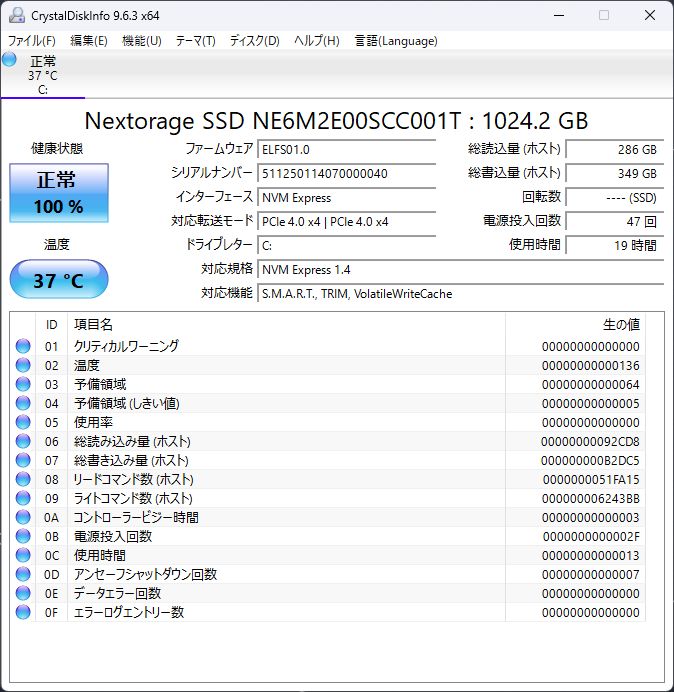Image resolution: width=674 pixels, height=692 pixels.
Task: Select the C: drive tab showing 正常 37 °C
Action: (x=42, y=75)
